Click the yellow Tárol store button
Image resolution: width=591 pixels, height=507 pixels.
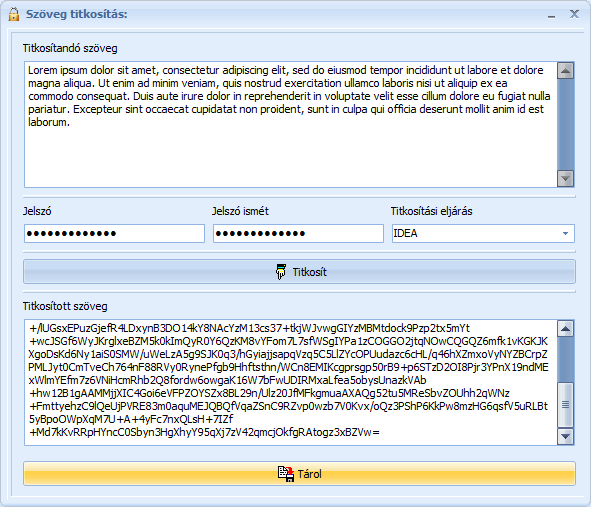click(x=299, y=473)
